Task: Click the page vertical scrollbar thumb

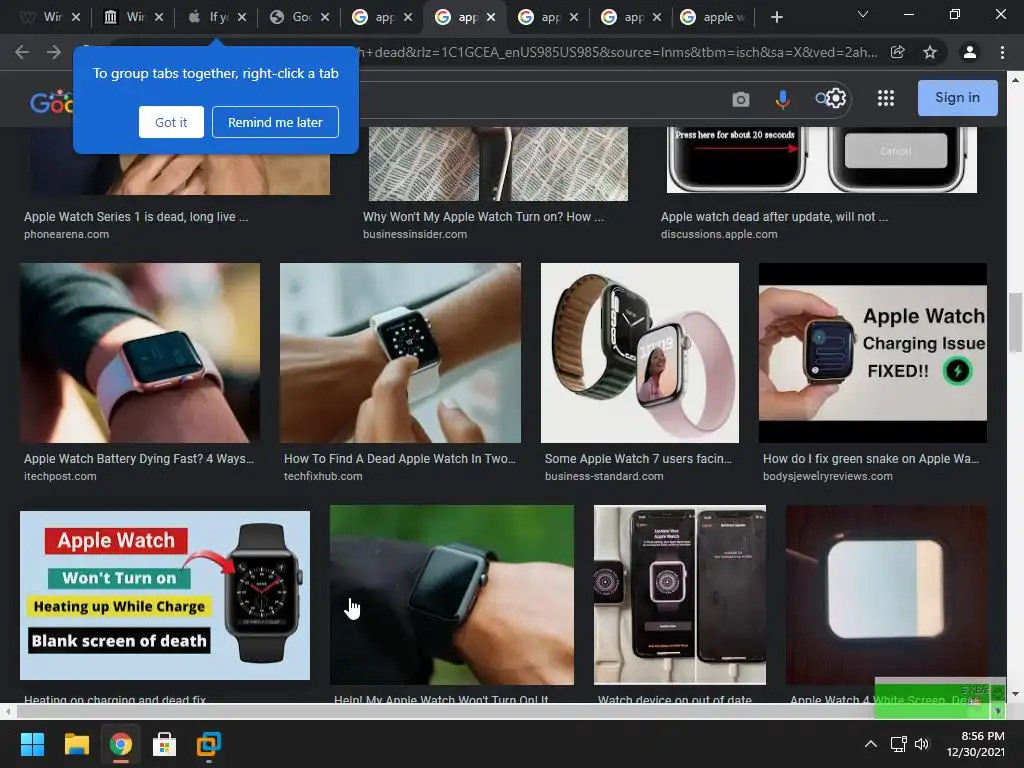Action: pyautogui.click(x=1014, y=323)
